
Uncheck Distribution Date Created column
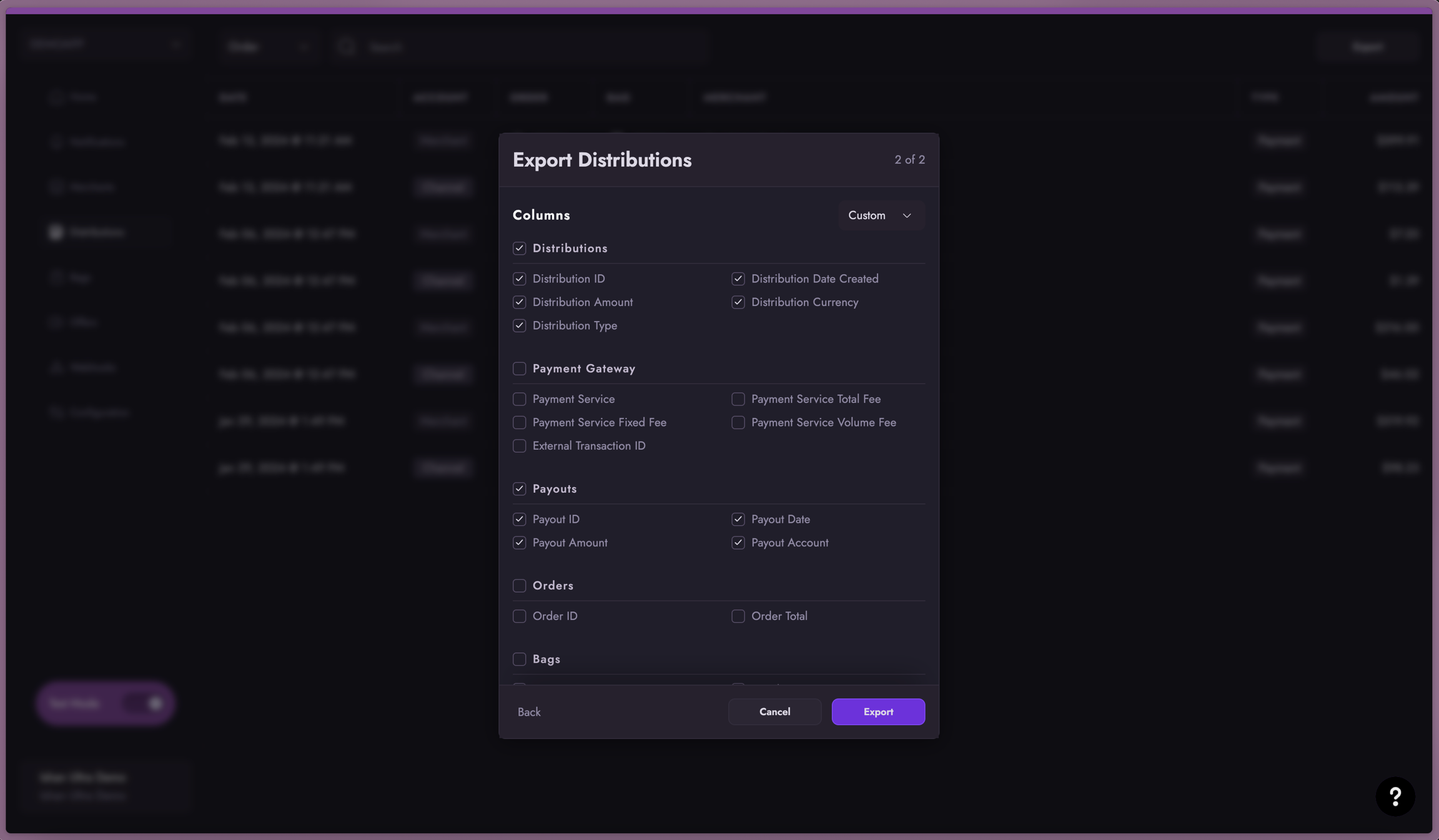point(738,279)
